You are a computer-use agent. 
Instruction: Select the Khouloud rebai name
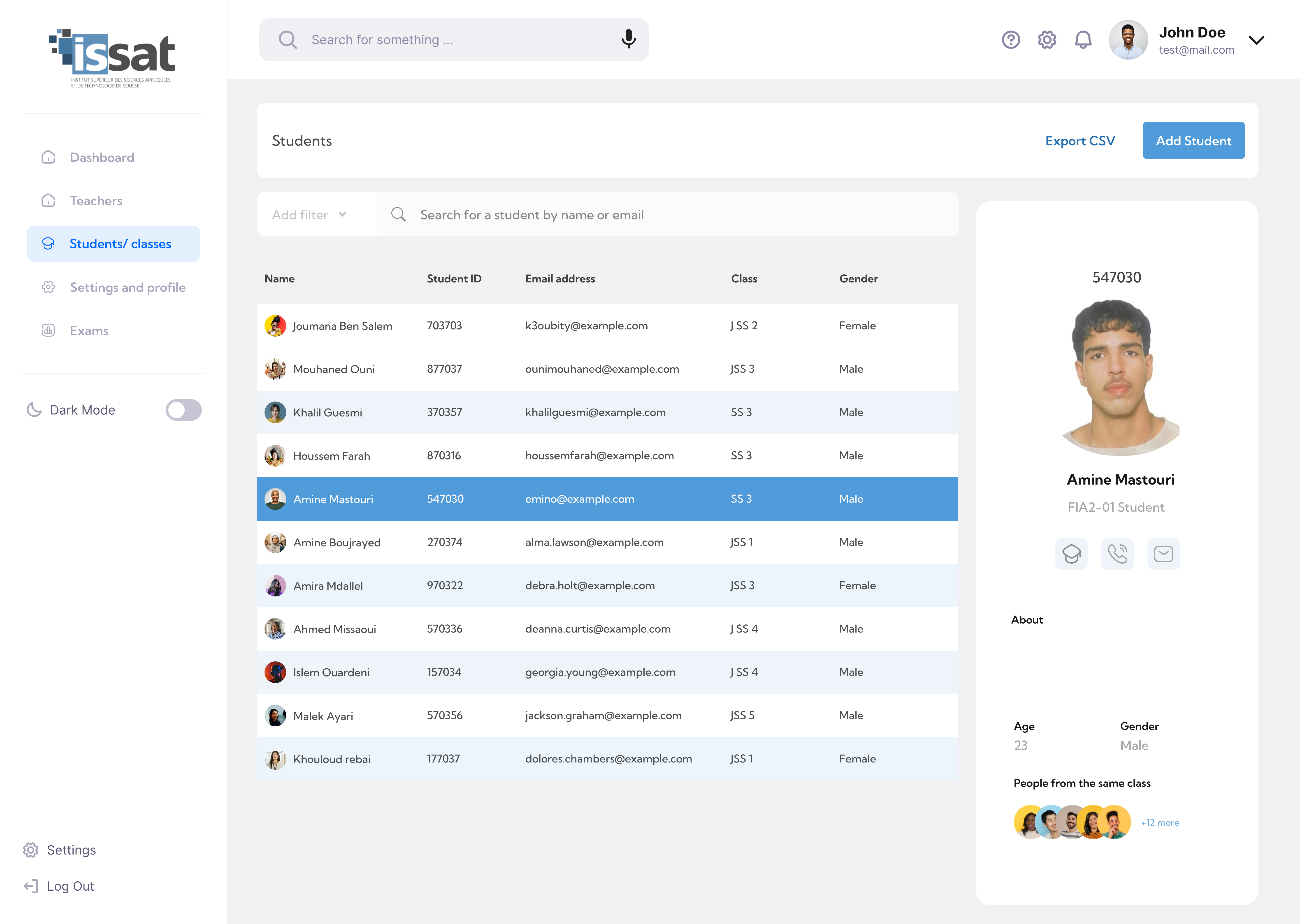click(x=332, y=759)
